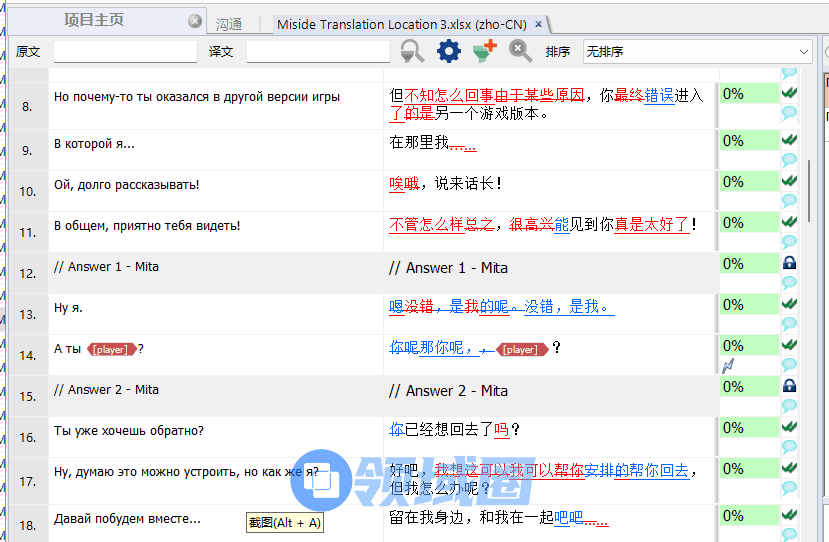
Task: Close the Miside Translation Location 3.xlsx tab
Action: (x=539, y=24)
